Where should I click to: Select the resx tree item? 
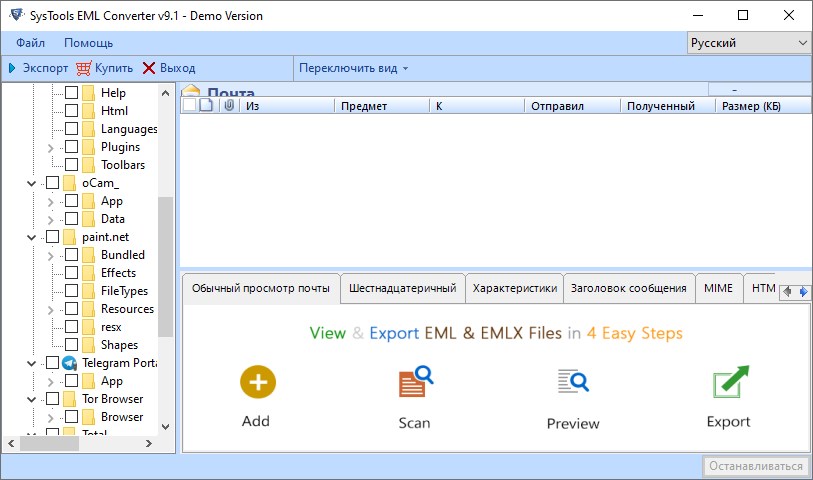pyautogui.click(x=111, y=327)
